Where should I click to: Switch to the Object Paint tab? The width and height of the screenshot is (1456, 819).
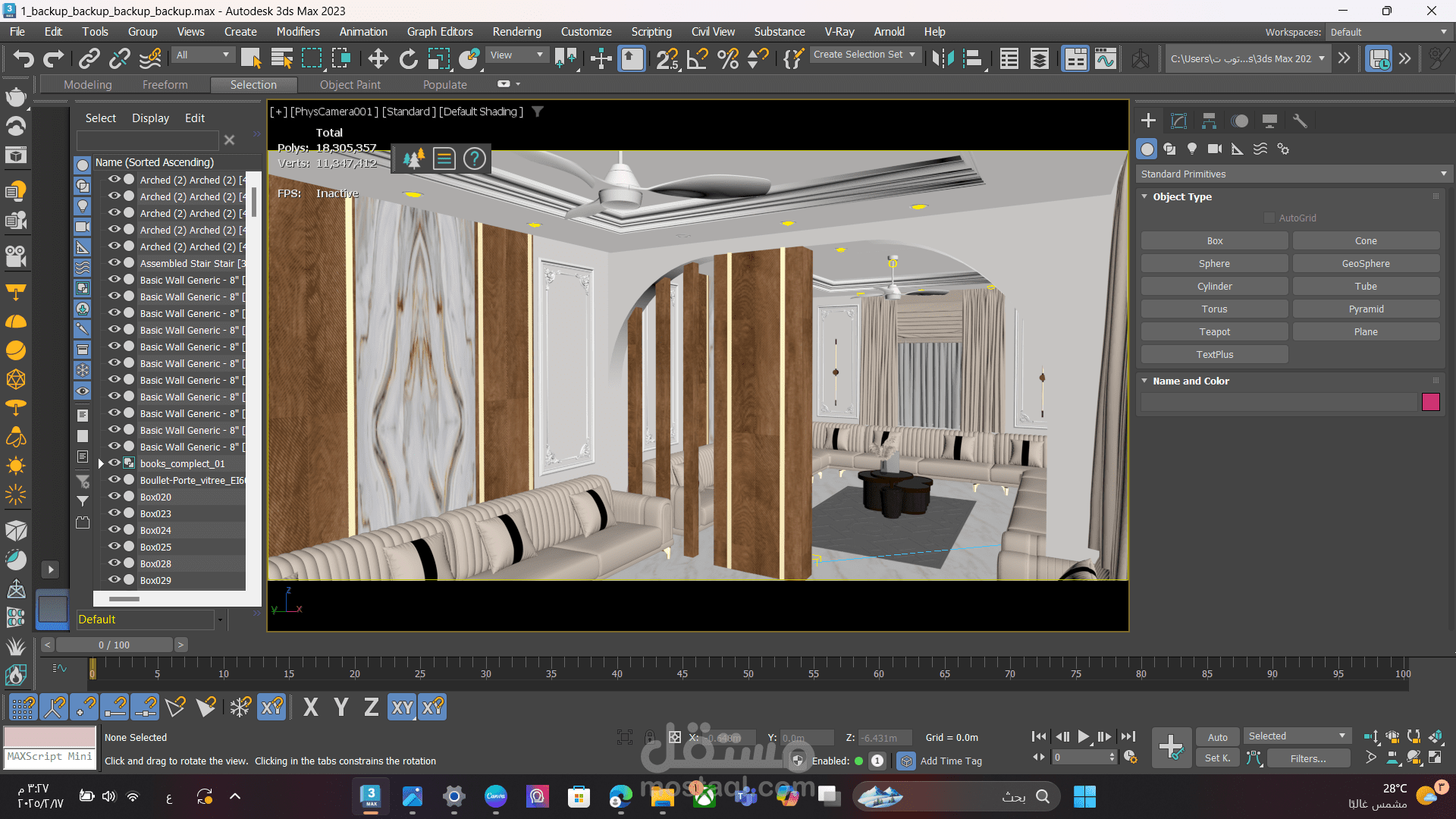tap(350, 84)
